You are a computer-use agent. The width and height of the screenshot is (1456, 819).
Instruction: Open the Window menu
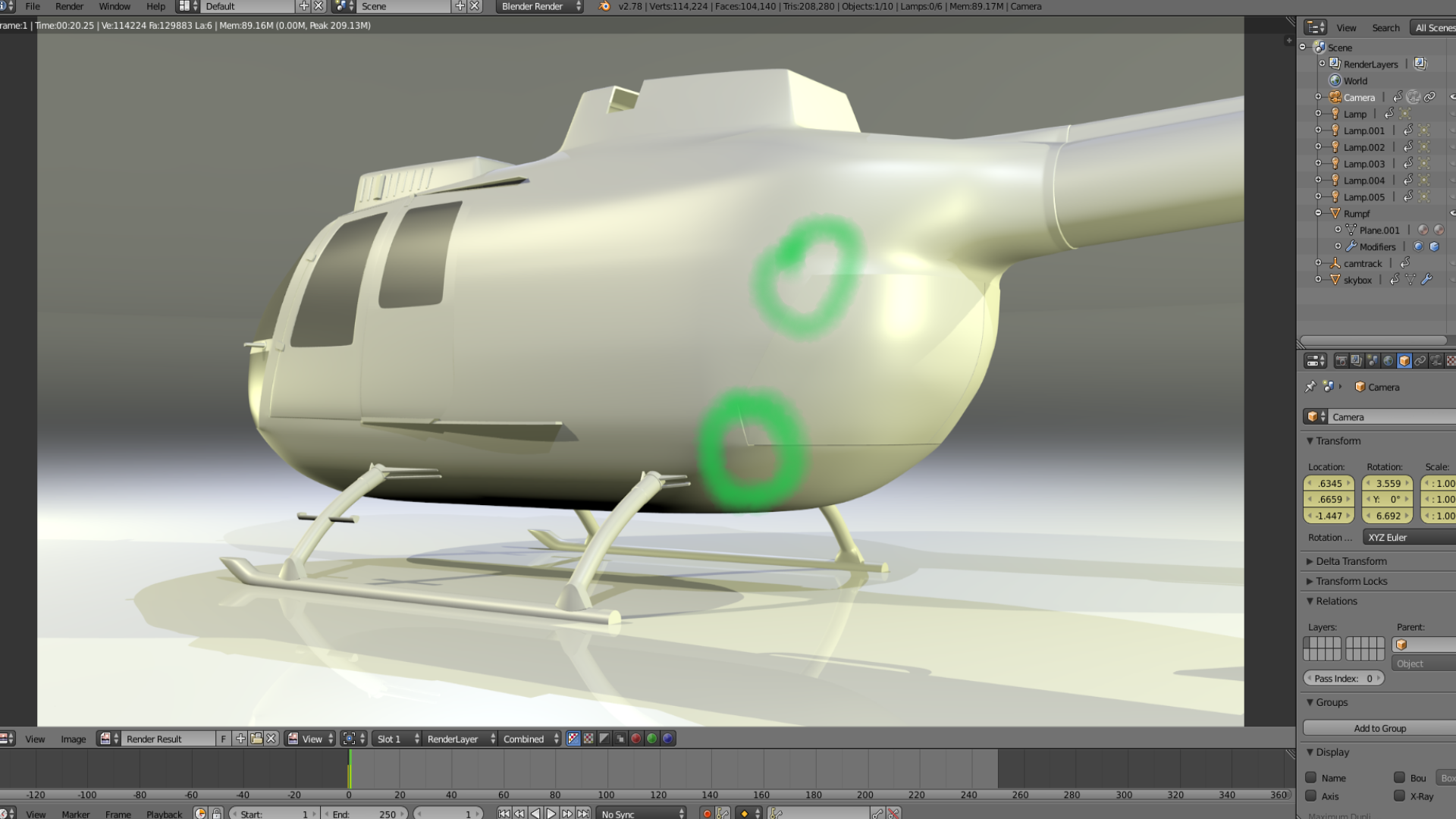115,6
